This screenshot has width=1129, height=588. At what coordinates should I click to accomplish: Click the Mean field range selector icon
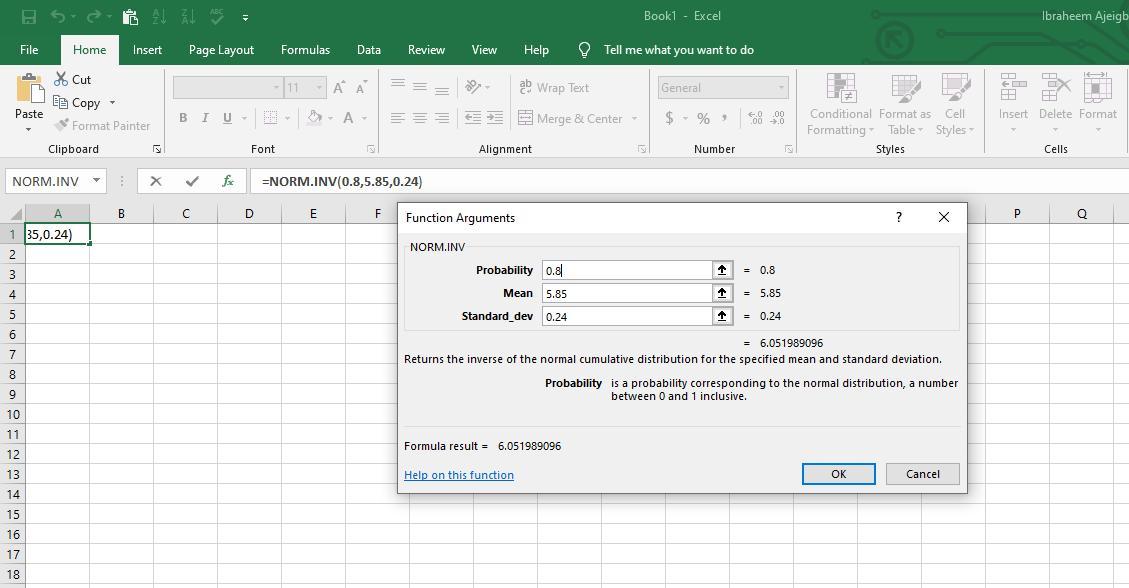tap(721, 293)
